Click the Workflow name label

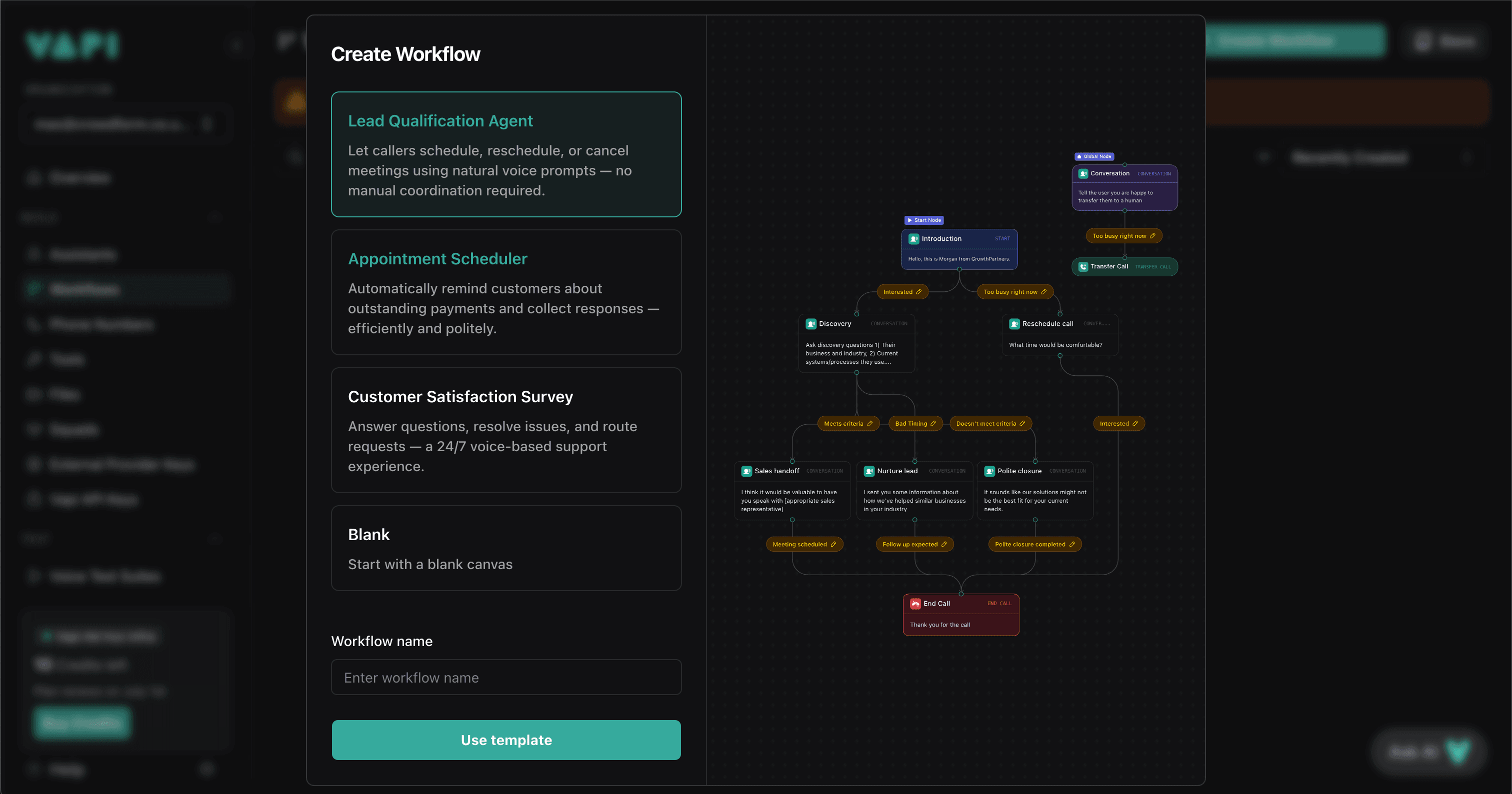click(x=381, y=641)
